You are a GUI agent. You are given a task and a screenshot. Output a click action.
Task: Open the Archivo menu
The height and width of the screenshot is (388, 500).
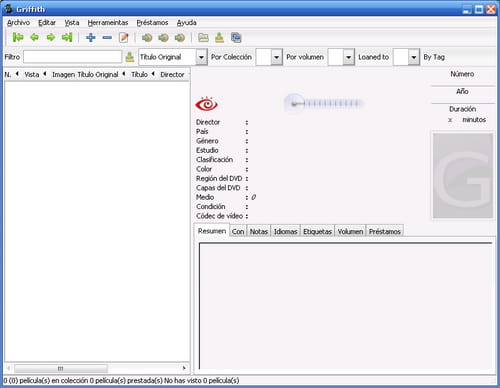coord(18,23)
